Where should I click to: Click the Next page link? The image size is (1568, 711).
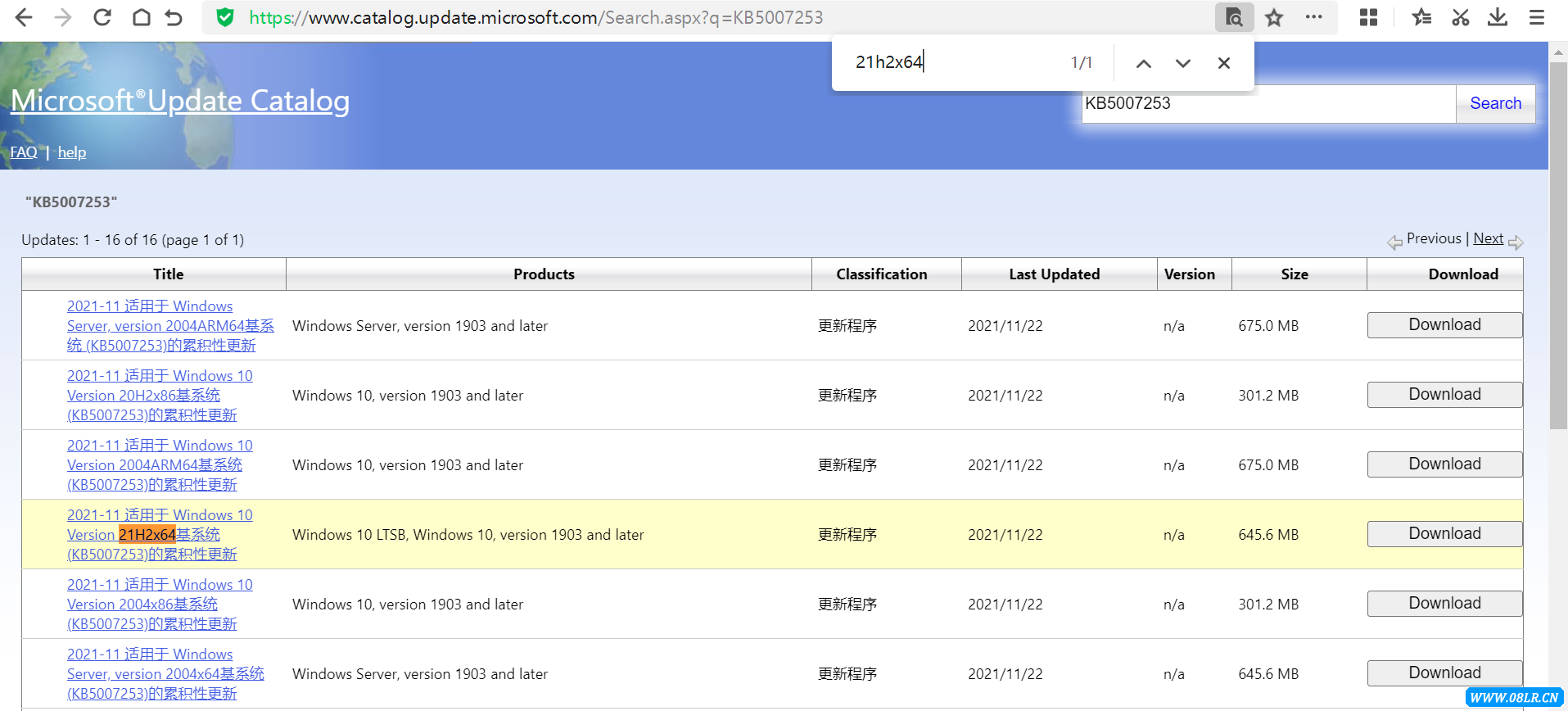tap(1488, 238)
